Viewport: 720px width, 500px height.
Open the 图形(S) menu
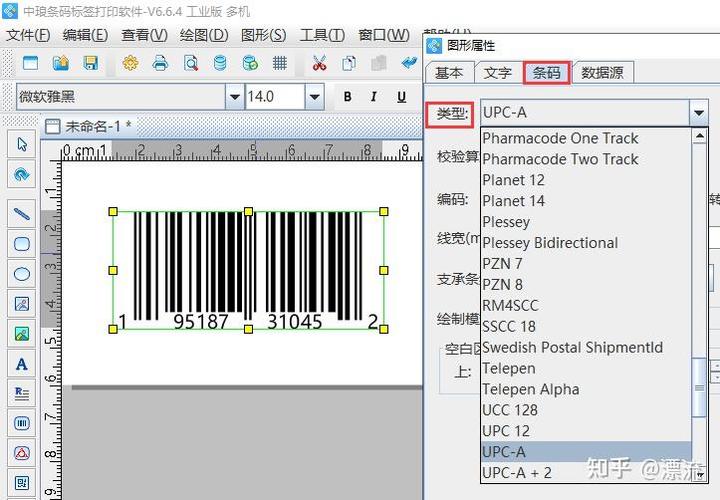click(264, 35)
